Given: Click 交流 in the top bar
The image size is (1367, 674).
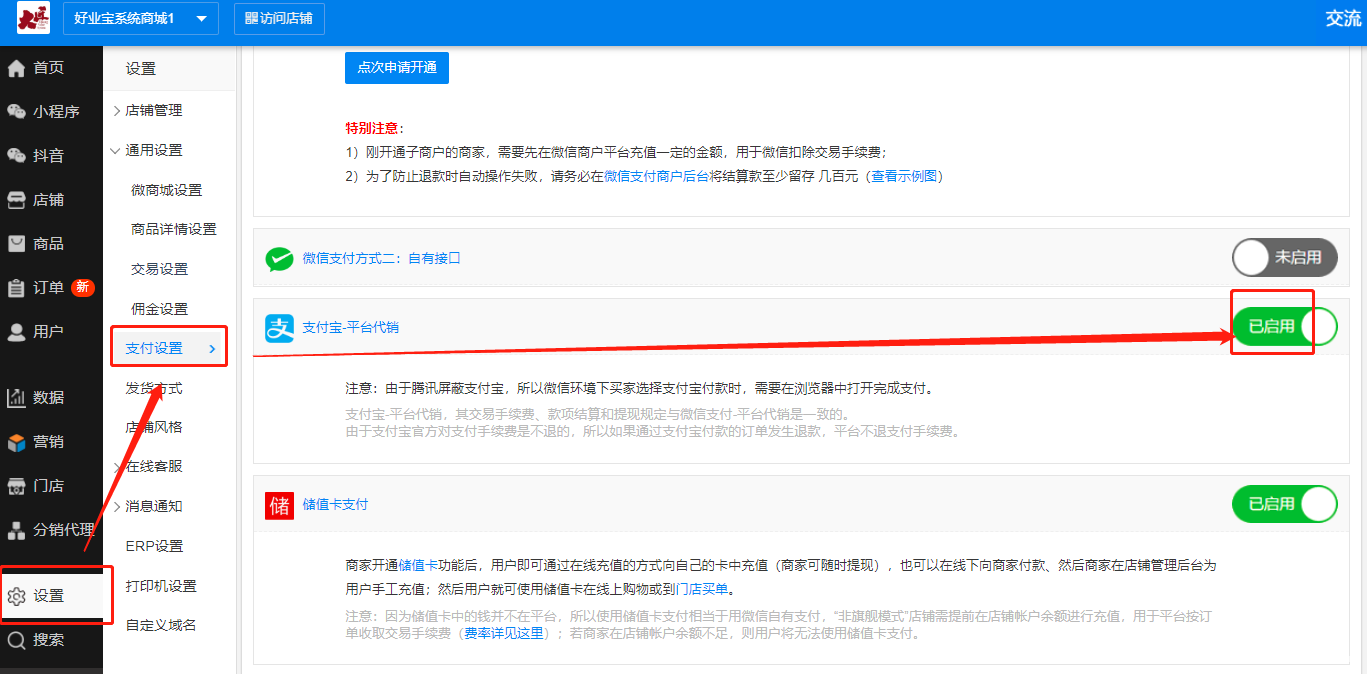Looking at the screenshot, I should click(x=1343, y=18).
